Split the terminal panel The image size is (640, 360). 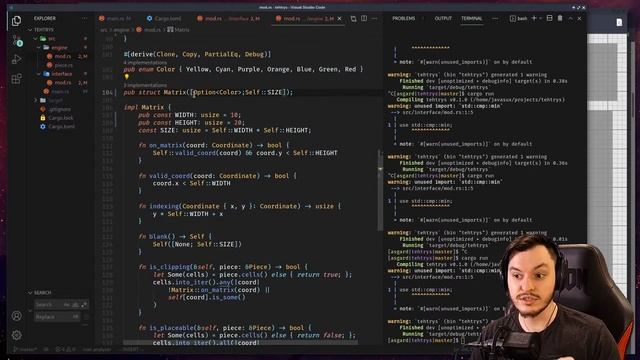click(549, 18)
